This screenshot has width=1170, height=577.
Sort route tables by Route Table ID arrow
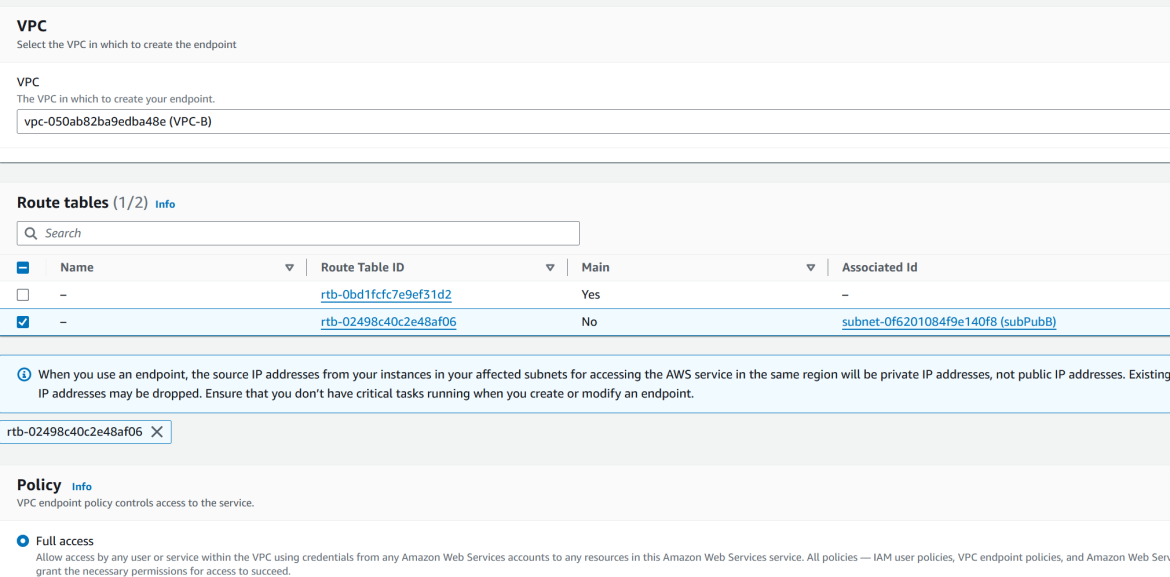(x=550, y=267)
